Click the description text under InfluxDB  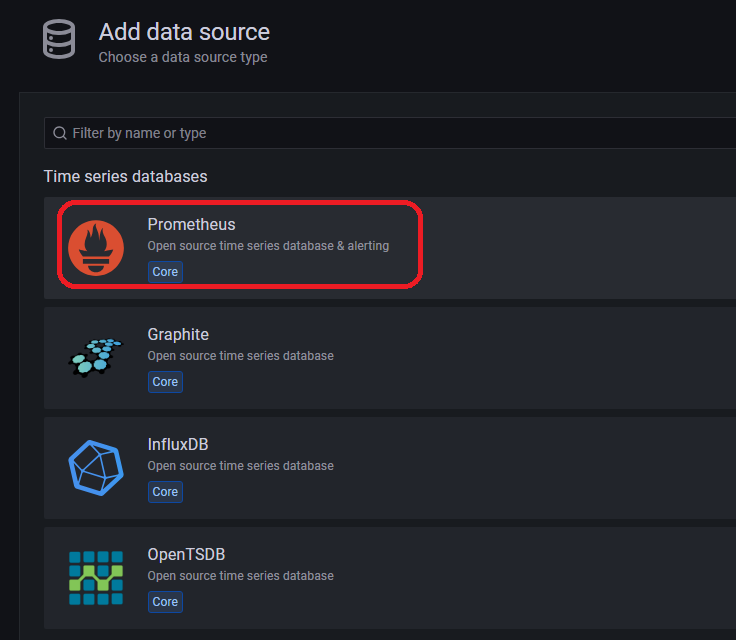pos(240,466)
